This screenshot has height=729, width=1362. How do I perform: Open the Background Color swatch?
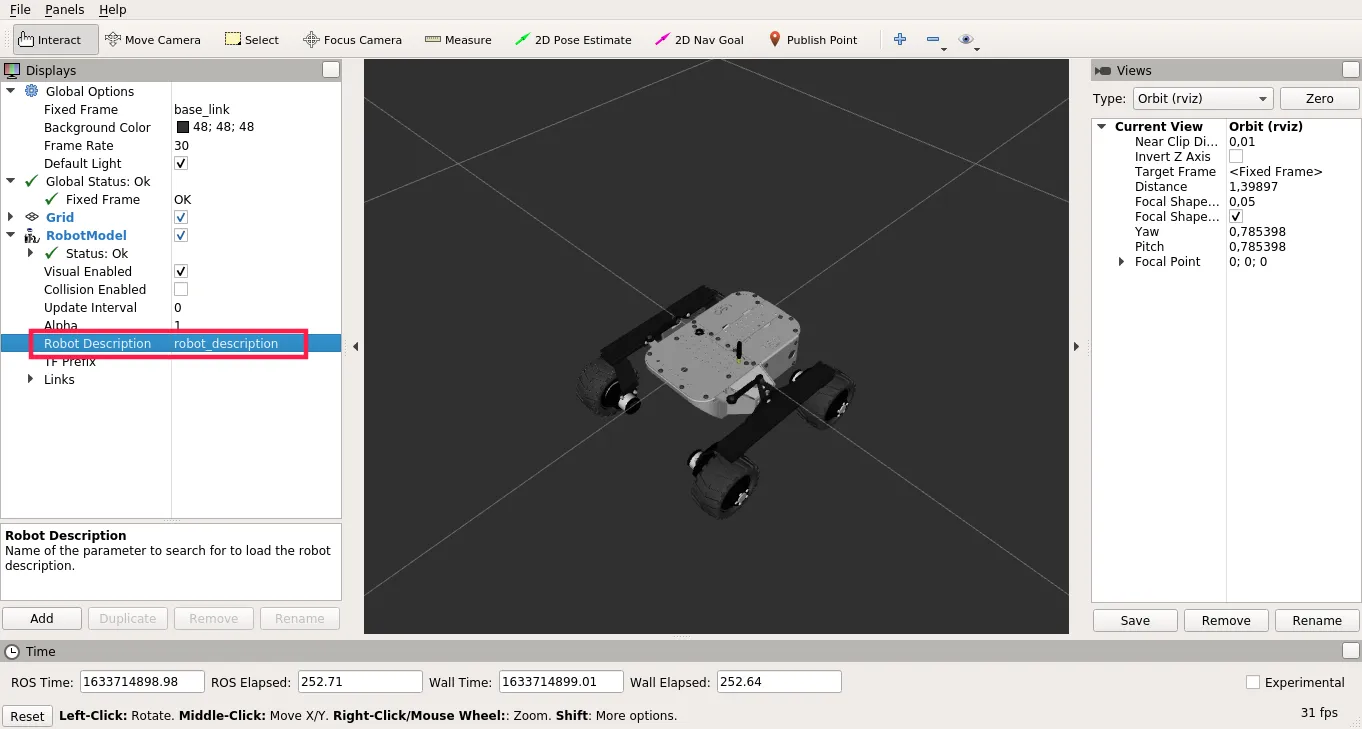coord(184,127)
